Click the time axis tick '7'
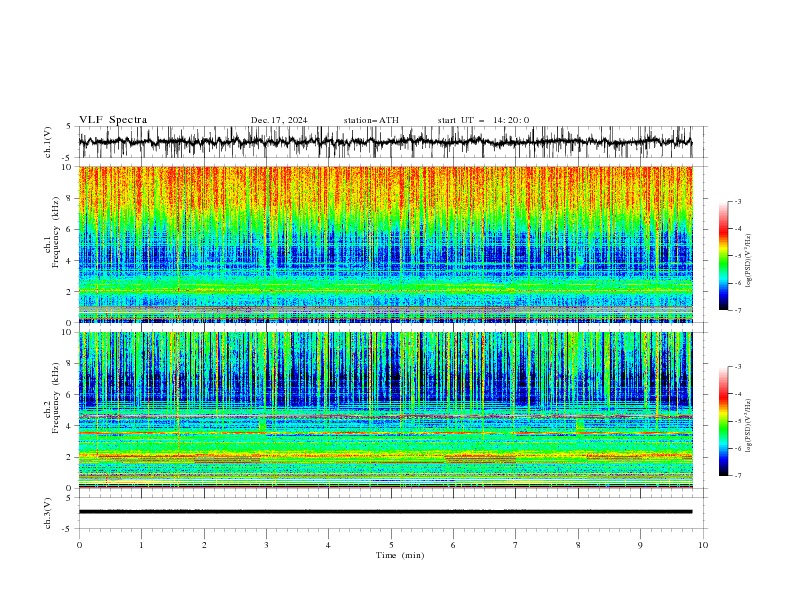Screen dimensions: 792x612 [516, 545]
